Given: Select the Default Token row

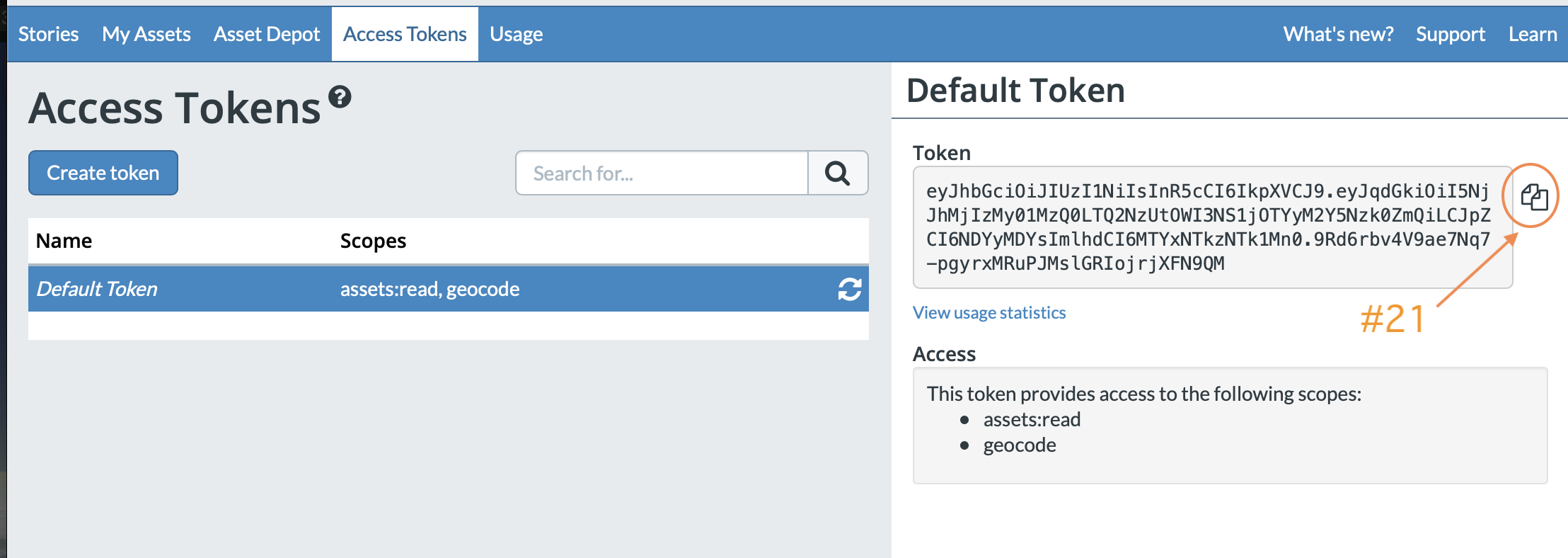Looking at the screenshot, I should [97, 289].
